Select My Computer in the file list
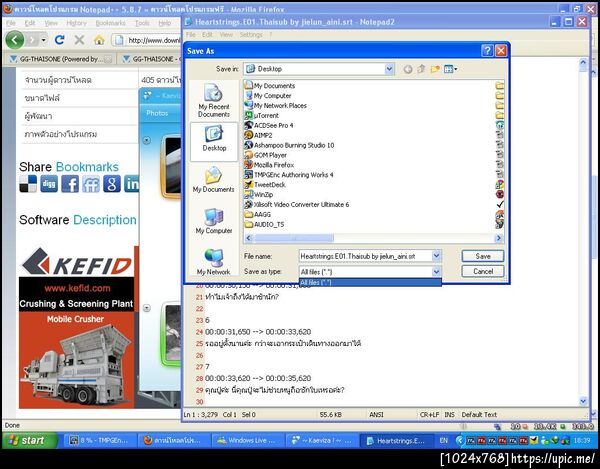Screen dimensions: 600x469 pos(268,96)
